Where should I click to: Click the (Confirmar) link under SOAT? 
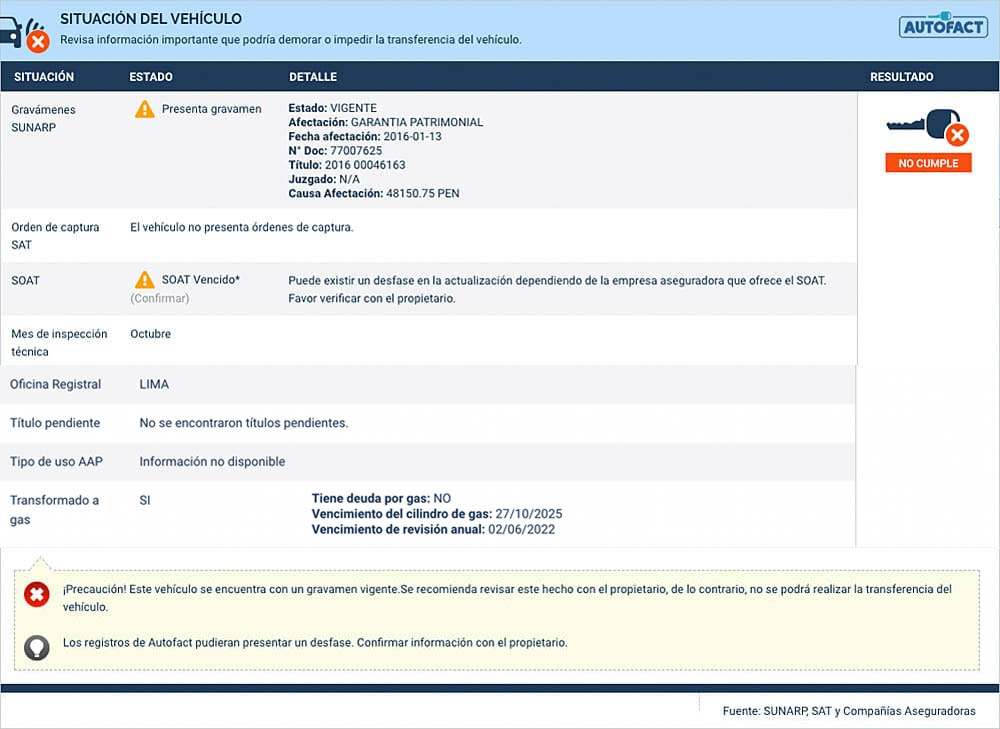pos(159,298)
